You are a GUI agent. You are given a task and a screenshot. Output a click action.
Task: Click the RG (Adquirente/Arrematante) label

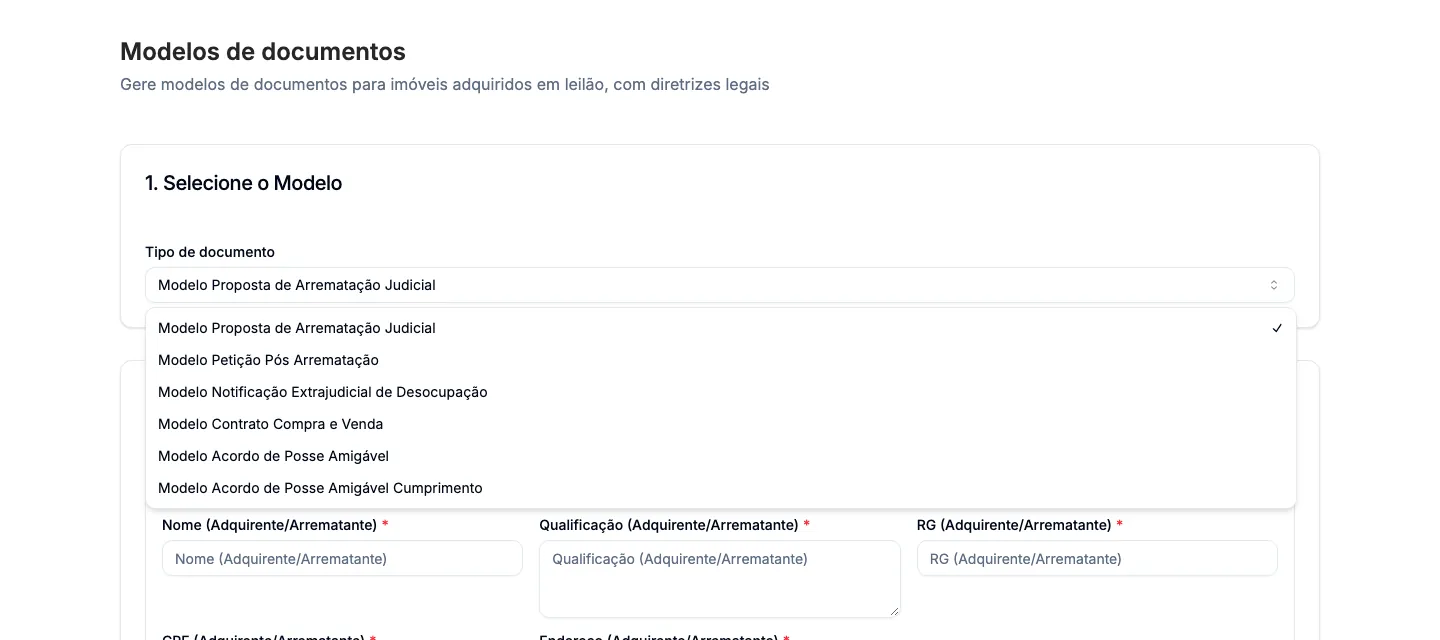1014,525
